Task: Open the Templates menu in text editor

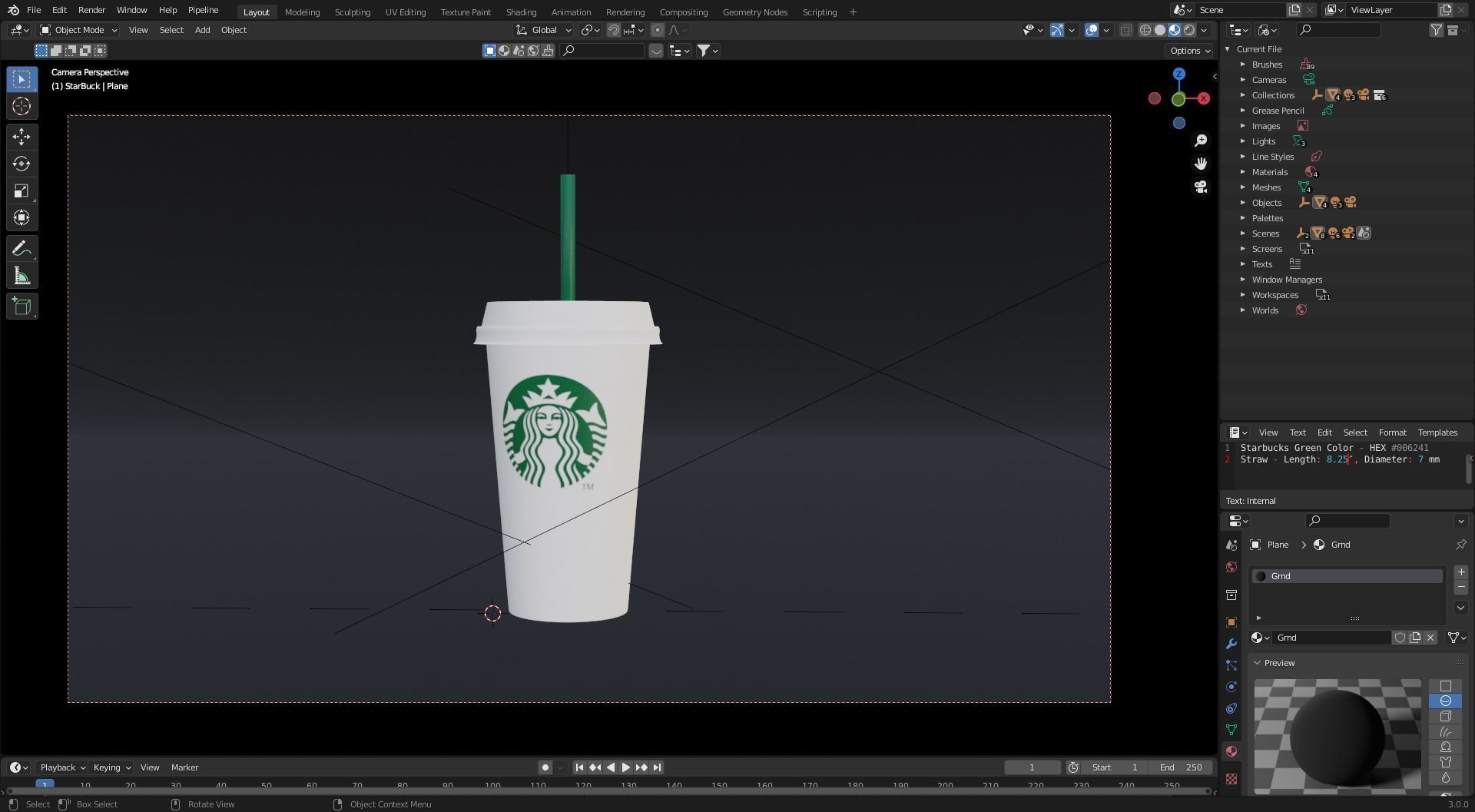Action: coord(1437,433)
